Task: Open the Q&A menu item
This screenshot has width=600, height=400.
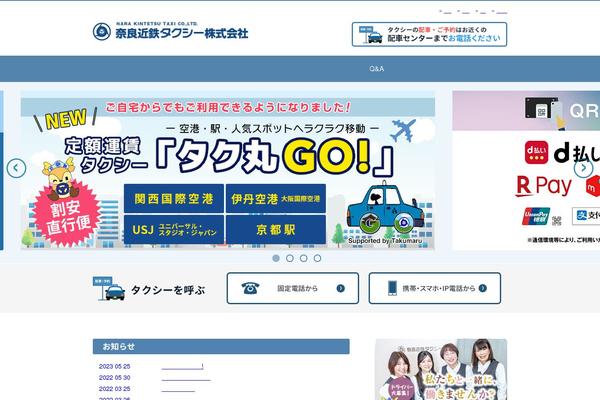Action: pos(377,69)
